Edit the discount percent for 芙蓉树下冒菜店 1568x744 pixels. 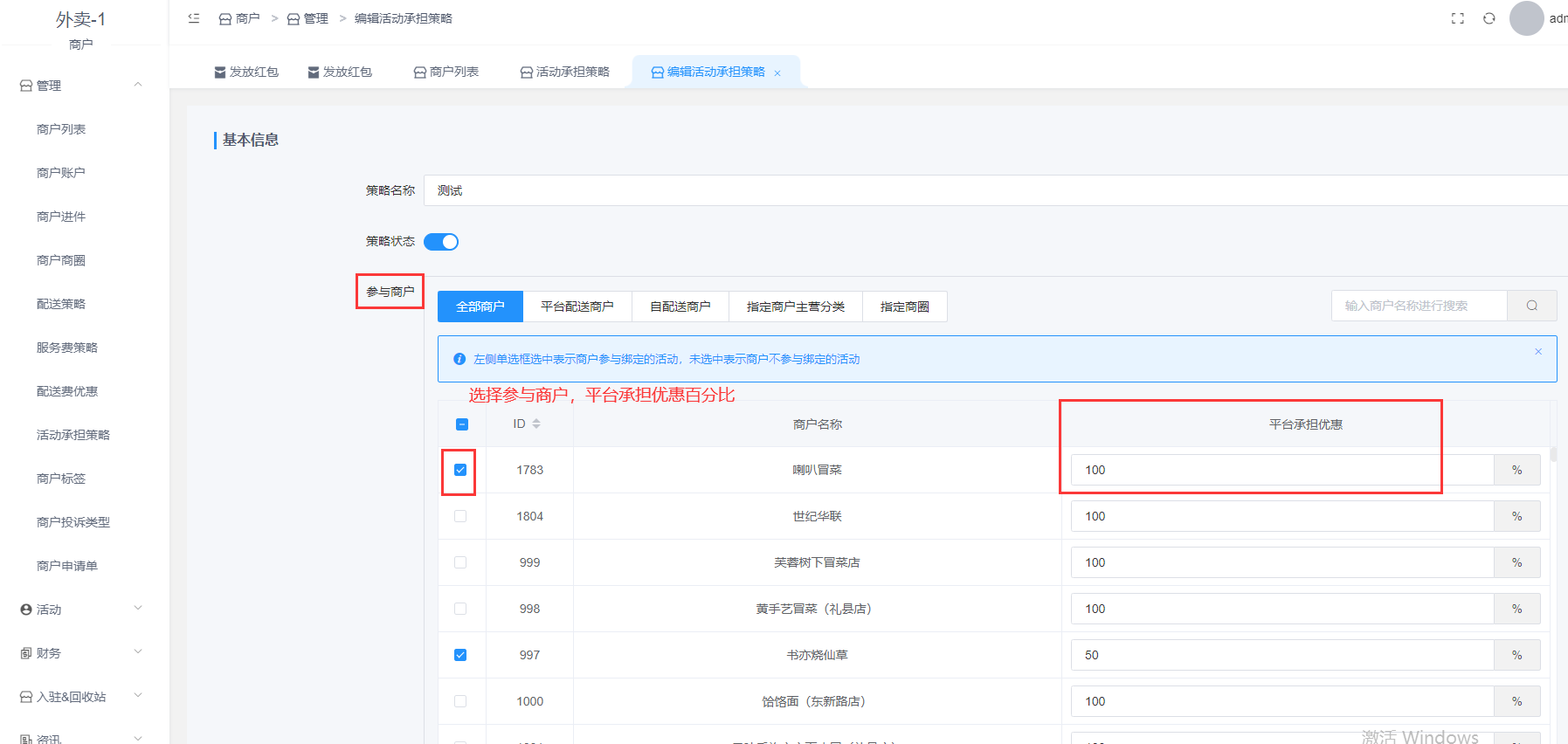pyautogui.click(x=1282, y=562)
